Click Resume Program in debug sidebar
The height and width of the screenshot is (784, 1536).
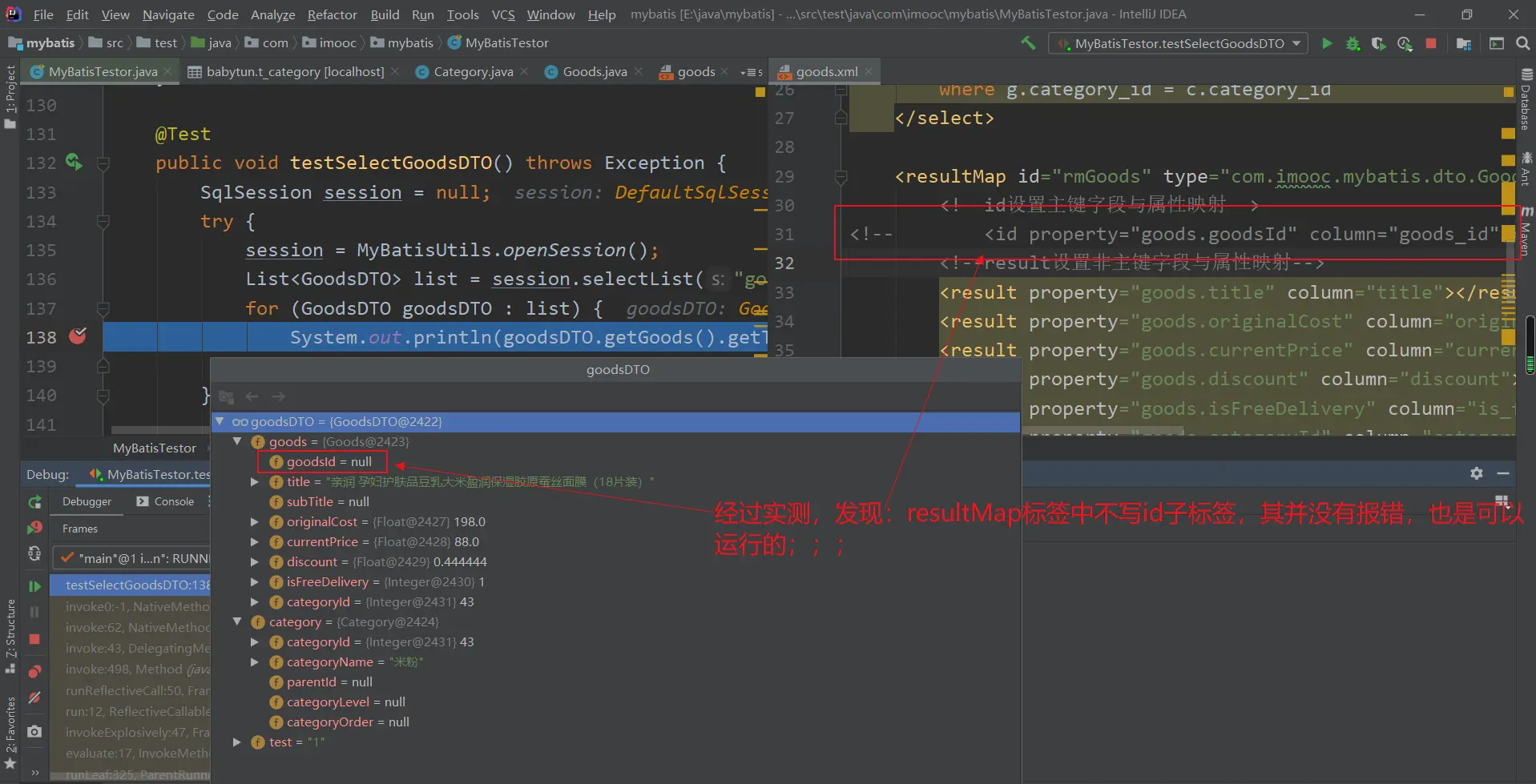point(34,586)
